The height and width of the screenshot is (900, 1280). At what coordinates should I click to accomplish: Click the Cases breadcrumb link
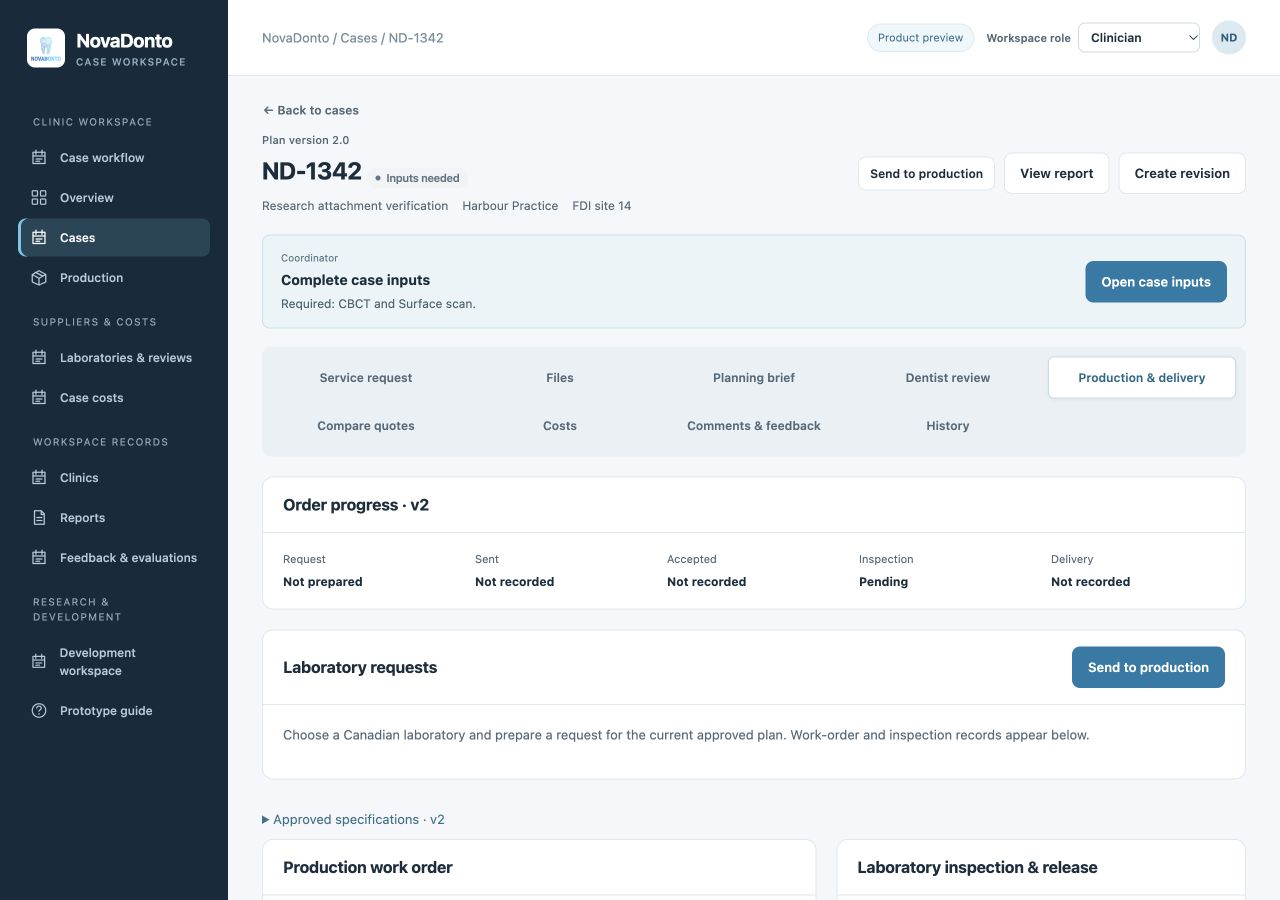tap(359, 38)
